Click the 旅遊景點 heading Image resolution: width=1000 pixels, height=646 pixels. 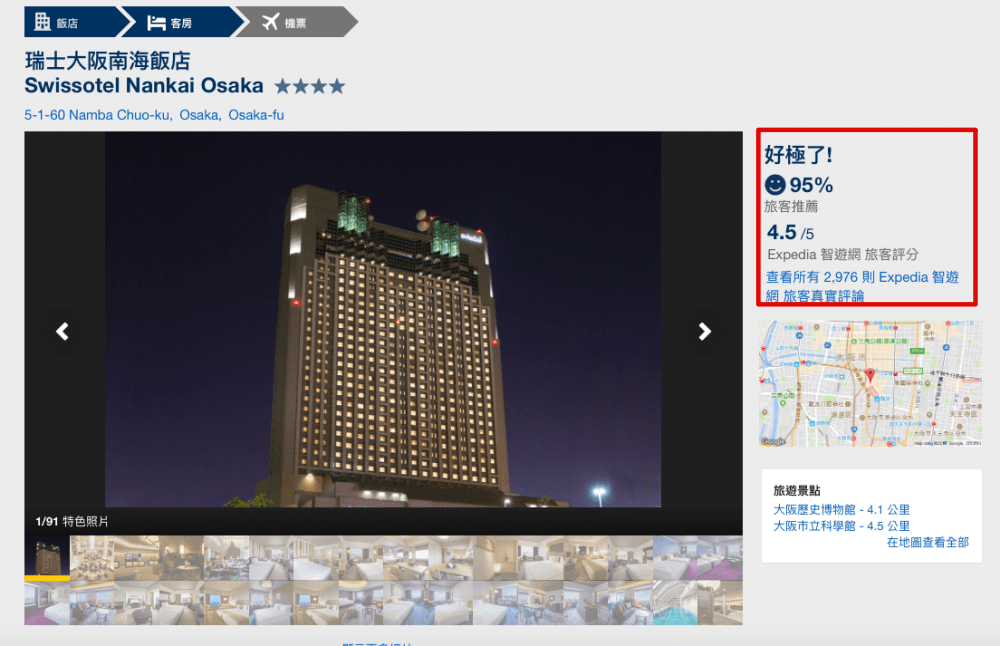click(x=797, y=490)
